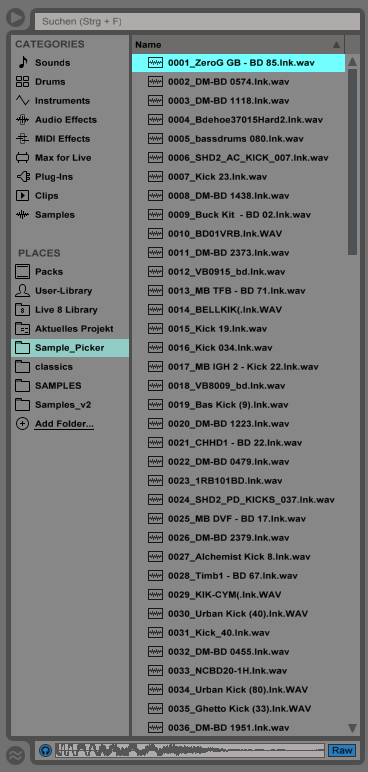Select file 0017_MB IGH 2 - Kick 22.lnk.wav

point(238,367)
